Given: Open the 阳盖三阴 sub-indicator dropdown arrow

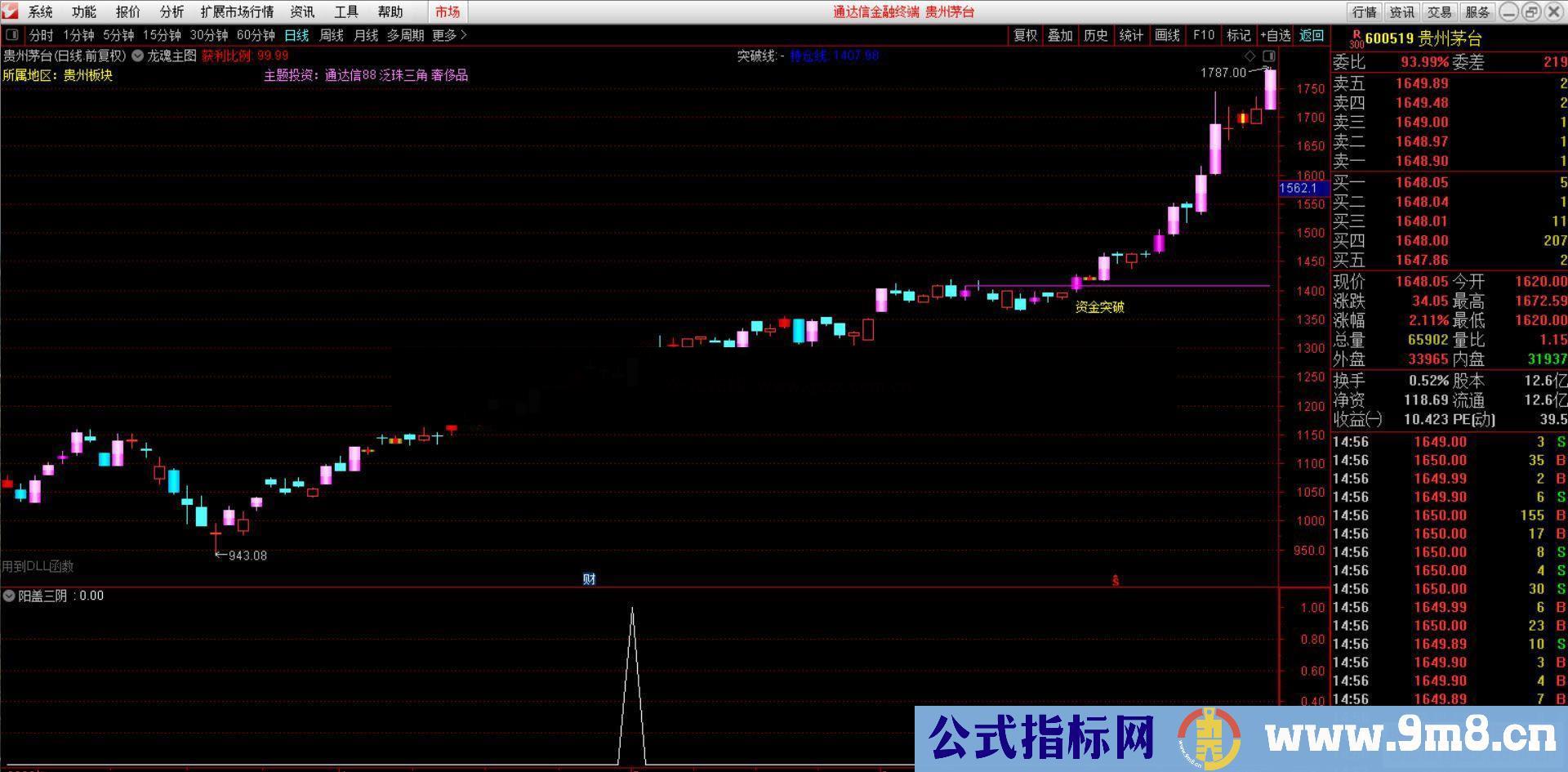Looking at the screenshot, I should pos(9,596).
